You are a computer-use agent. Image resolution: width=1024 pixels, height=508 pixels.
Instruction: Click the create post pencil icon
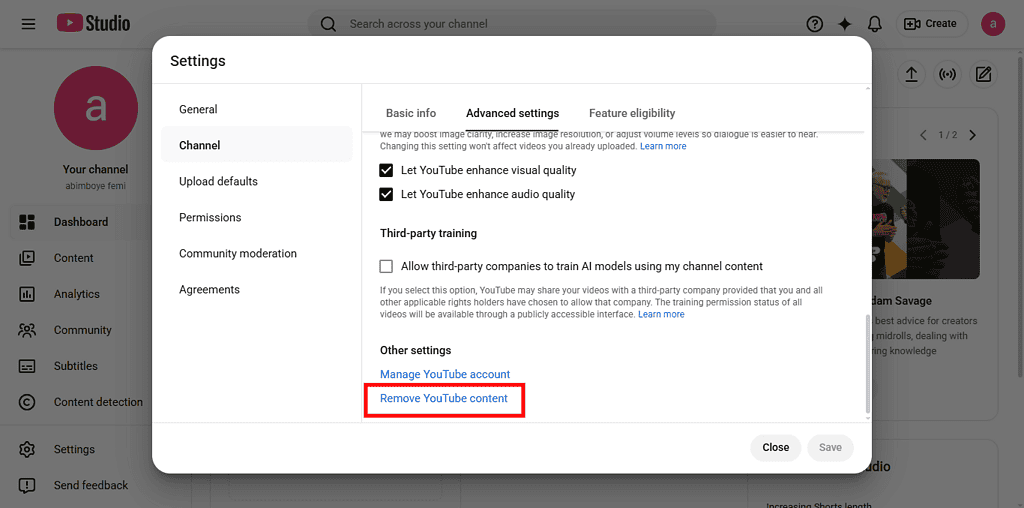point(984,74)
